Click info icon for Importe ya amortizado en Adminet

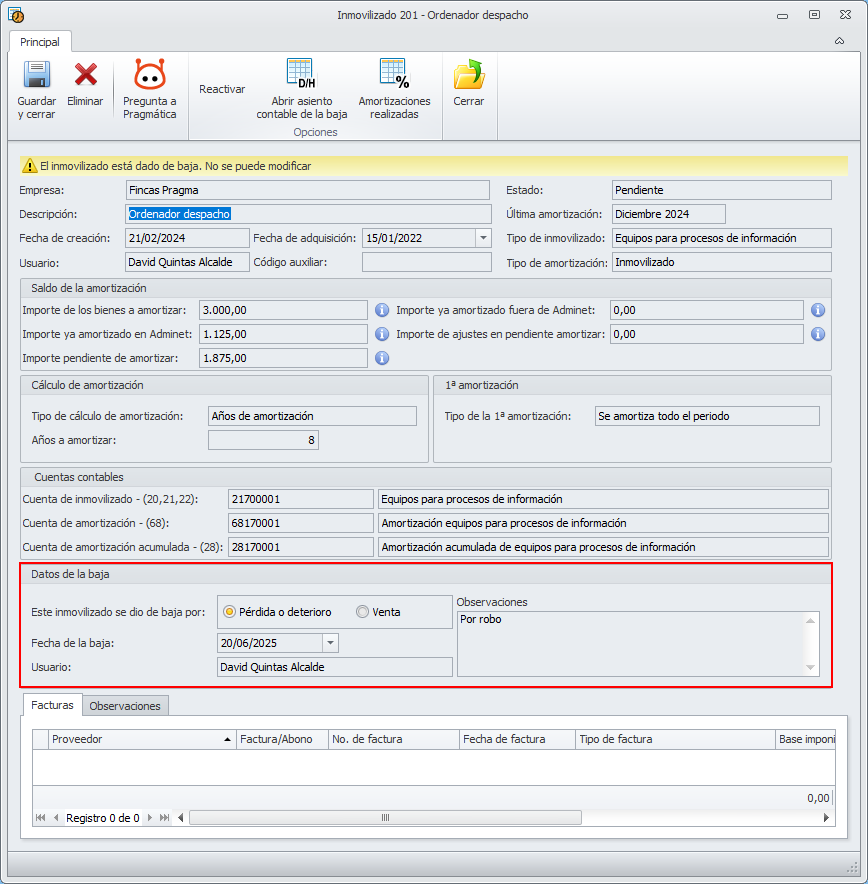click(x=382, y=334)
